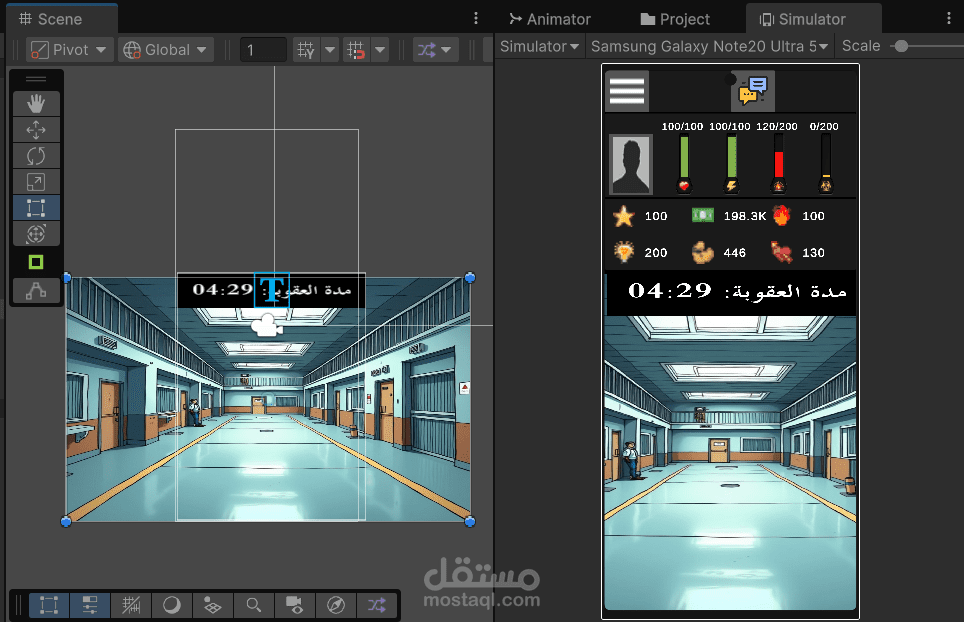Select the Scale tool
Screen dimensions: 964x622
pos(36,182)
